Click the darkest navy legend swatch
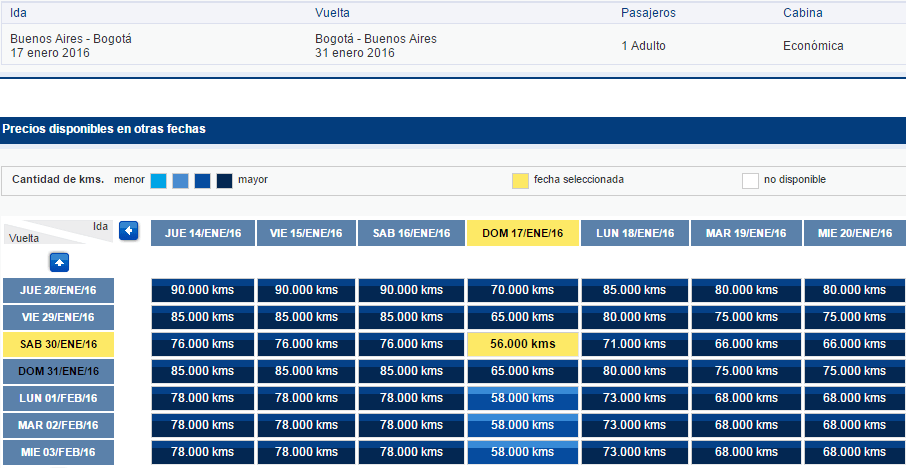This screenshot has width=906, height=468. (x=224, y=181)
